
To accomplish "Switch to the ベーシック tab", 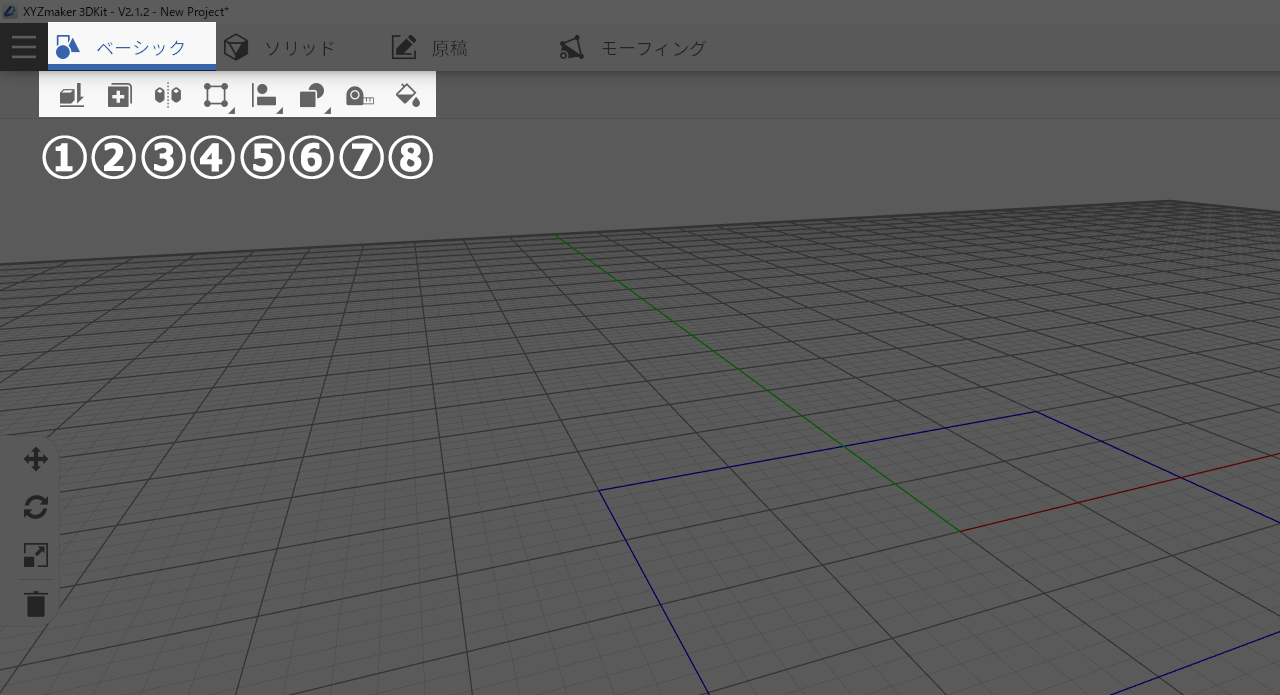I will pyautogui.click(x=132, y=47).
